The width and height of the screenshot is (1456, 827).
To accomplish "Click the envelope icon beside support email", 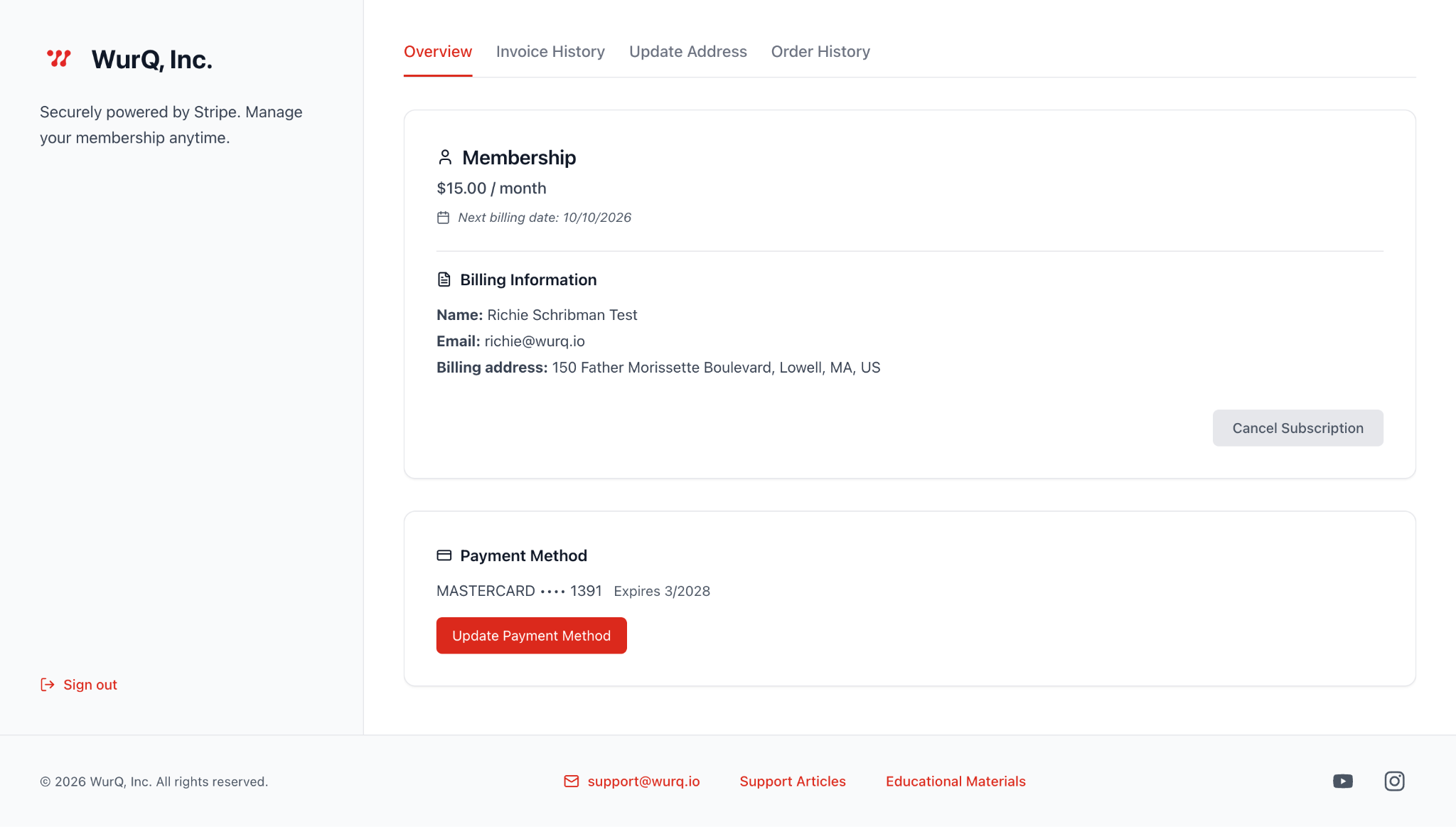I will click(x=572, y=781).
